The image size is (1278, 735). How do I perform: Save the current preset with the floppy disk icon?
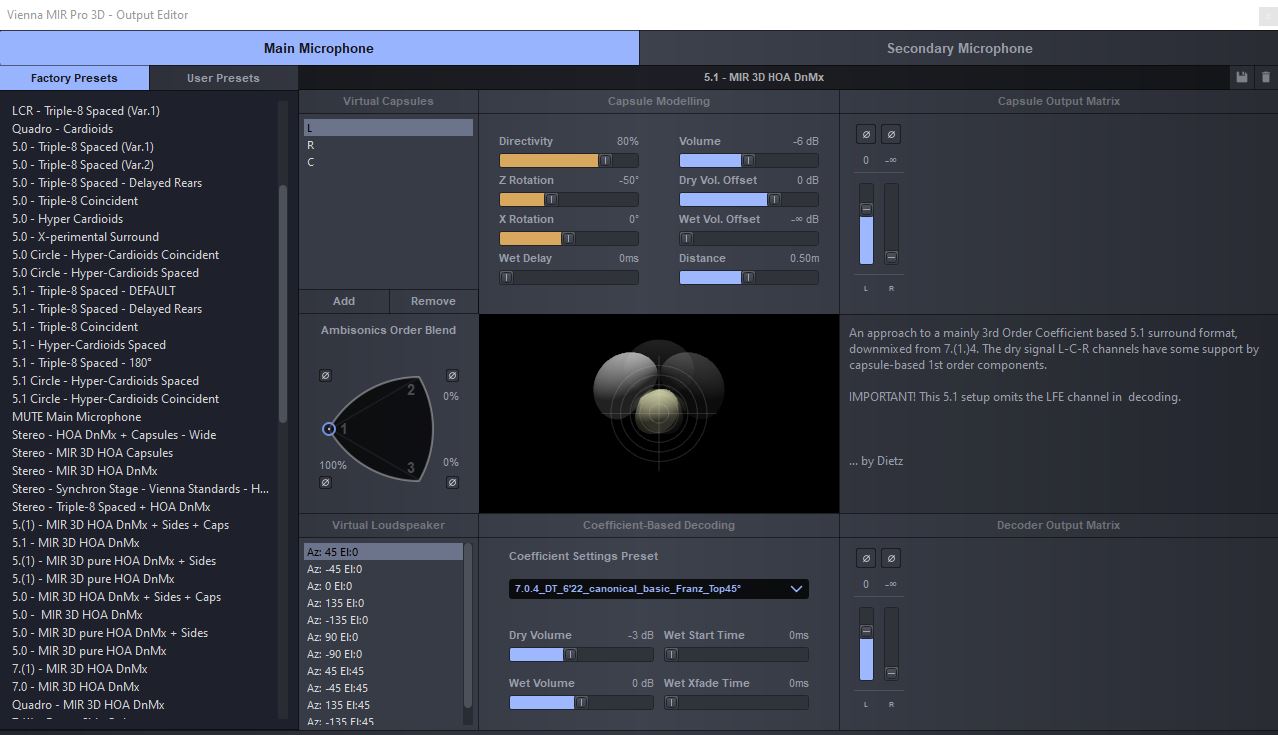(1242, 77)
